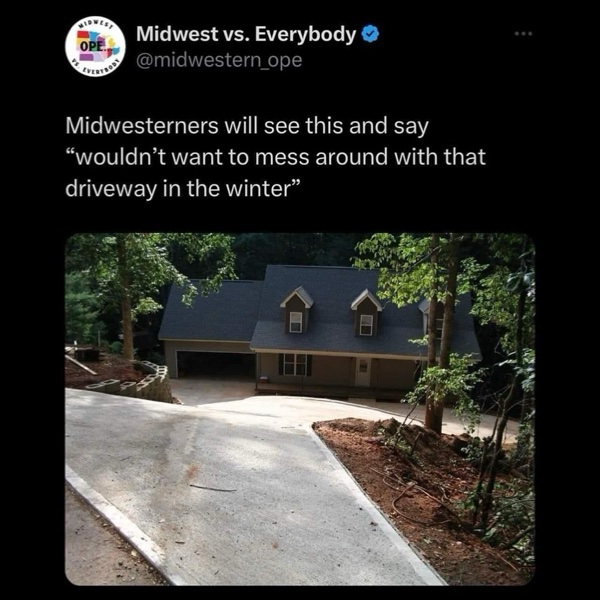Open the @midwestern_ope handle link
600x600 pixels.
(219, 60)
